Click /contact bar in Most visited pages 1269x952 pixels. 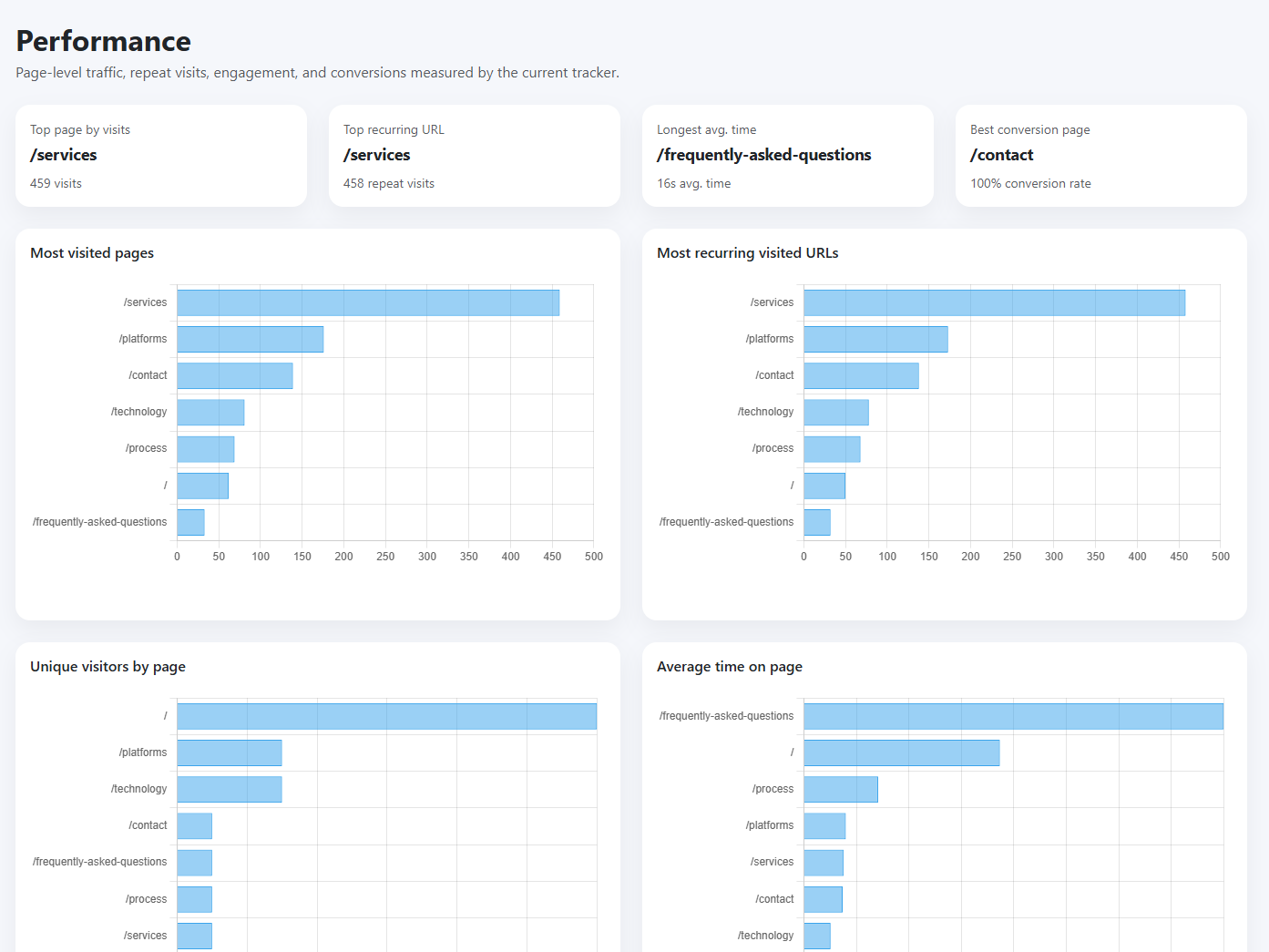pyautogui.click(x=235, y=375)
